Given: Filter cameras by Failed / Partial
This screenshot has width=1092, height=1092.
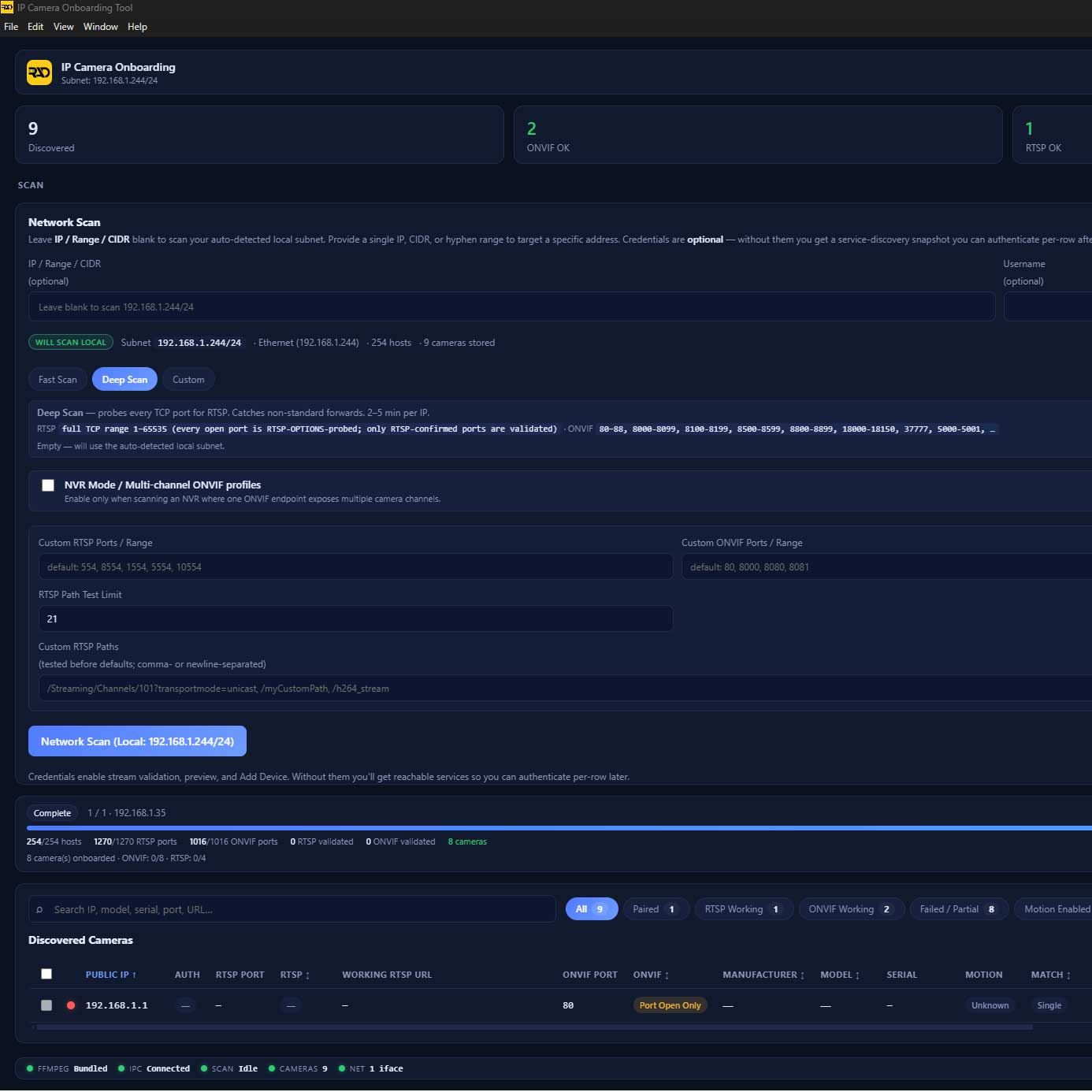Looking at the screenshot, I should 959,909.
